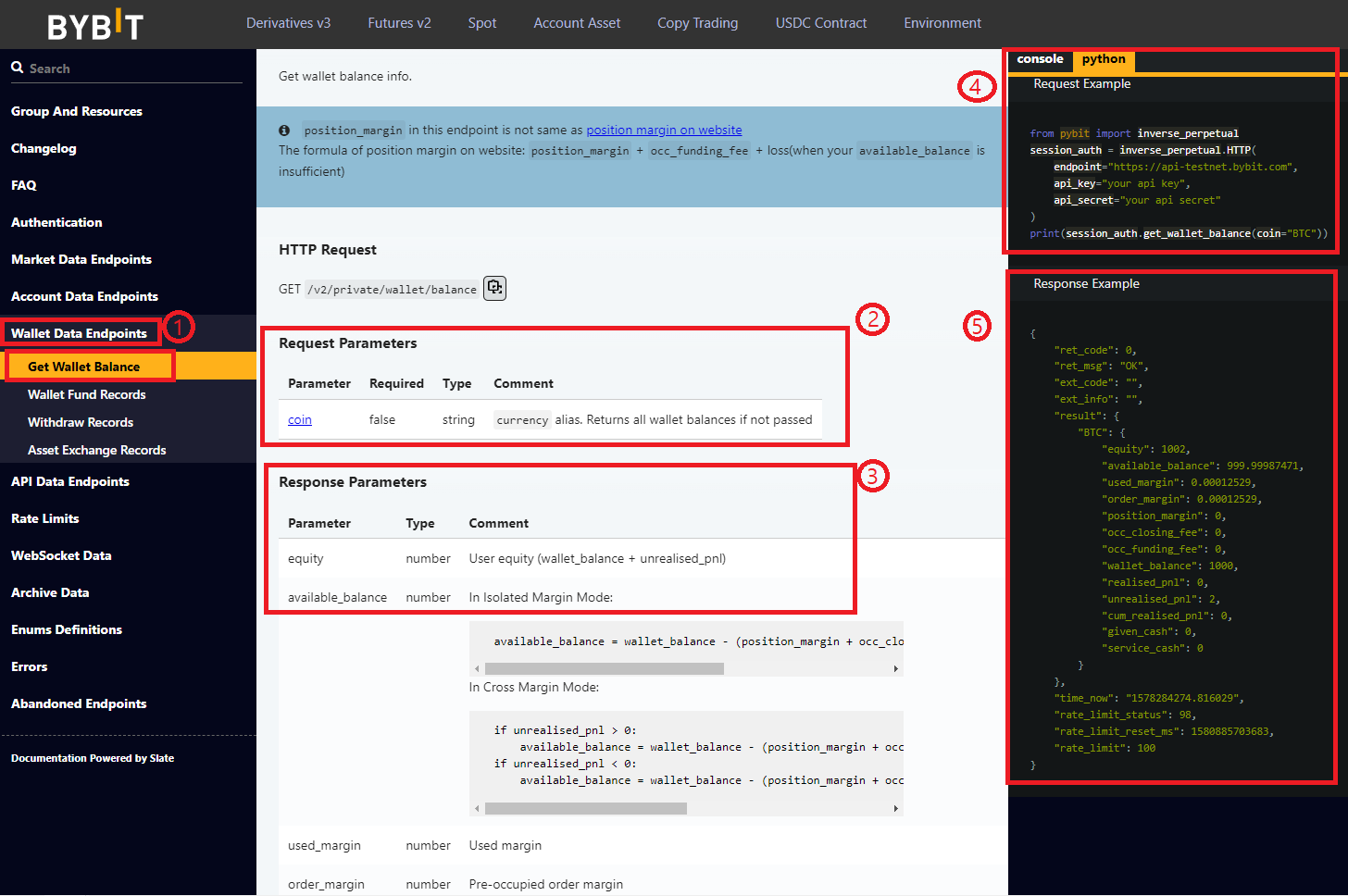The image size is (1348, 896).
Task: Expand Changelog section
Action: 44,148
